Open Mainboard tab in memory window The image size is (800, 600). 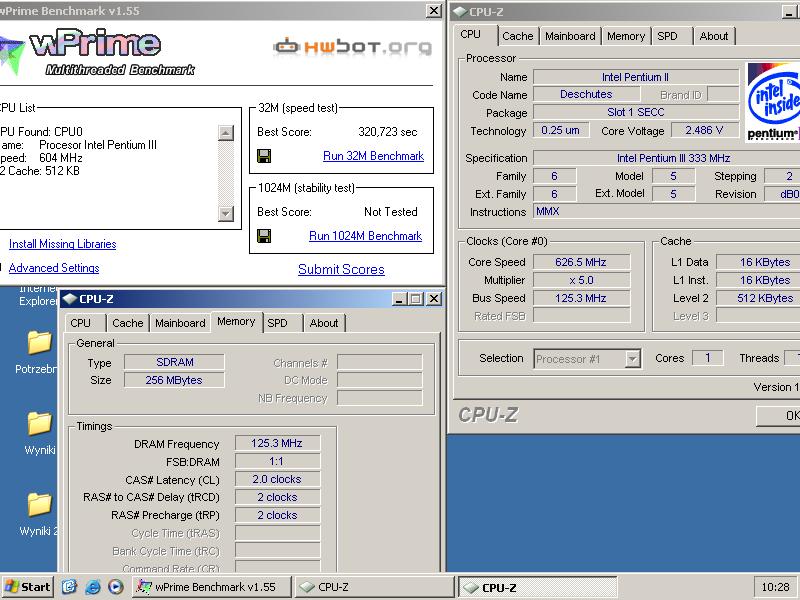[180, 323]
